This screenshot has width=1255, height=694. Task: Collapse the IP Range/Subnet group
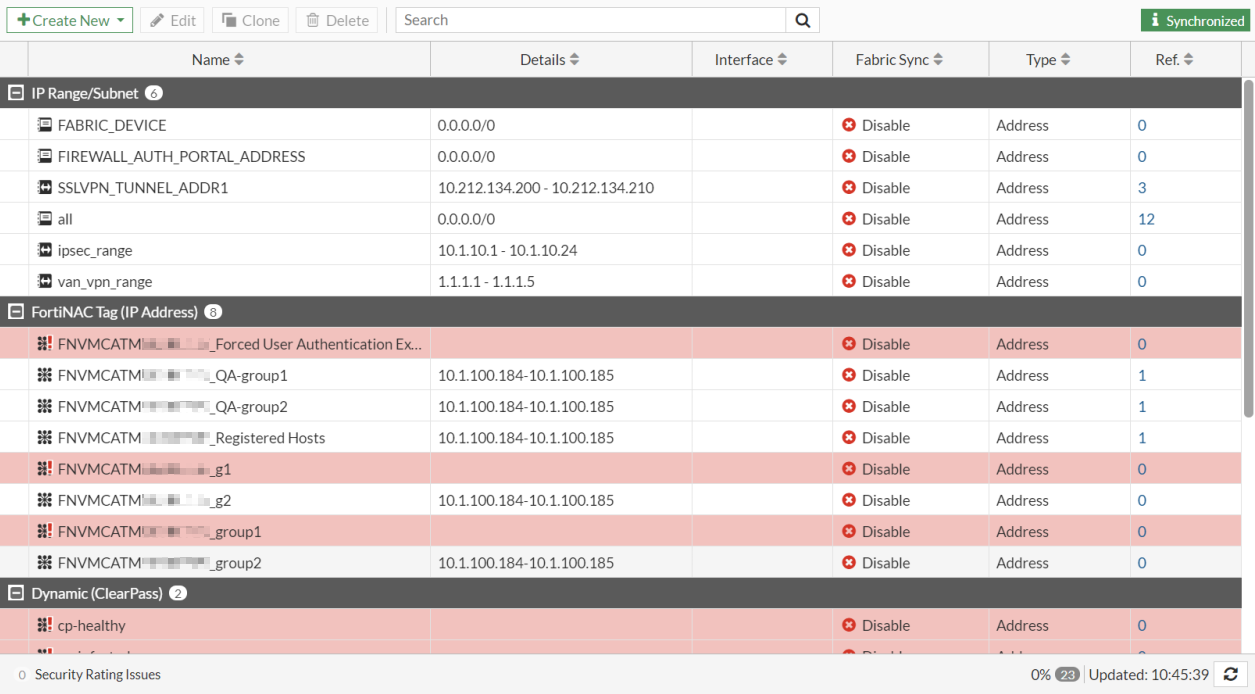coord(15,93)
